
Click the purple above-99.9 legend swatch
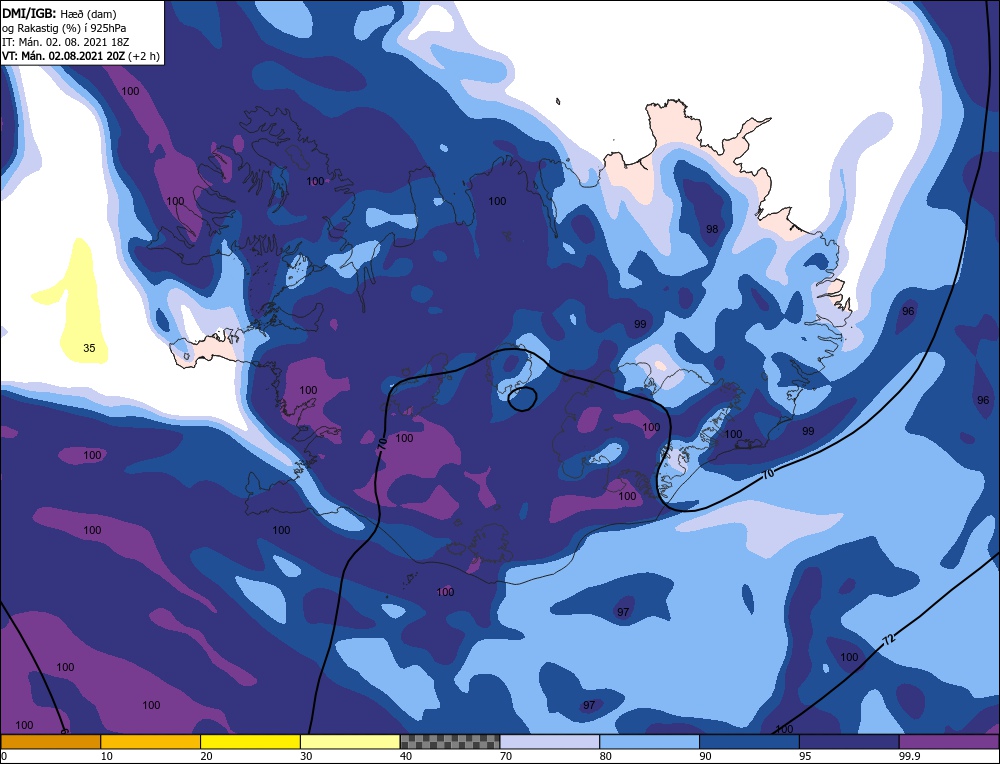click(x=949, y=741)
